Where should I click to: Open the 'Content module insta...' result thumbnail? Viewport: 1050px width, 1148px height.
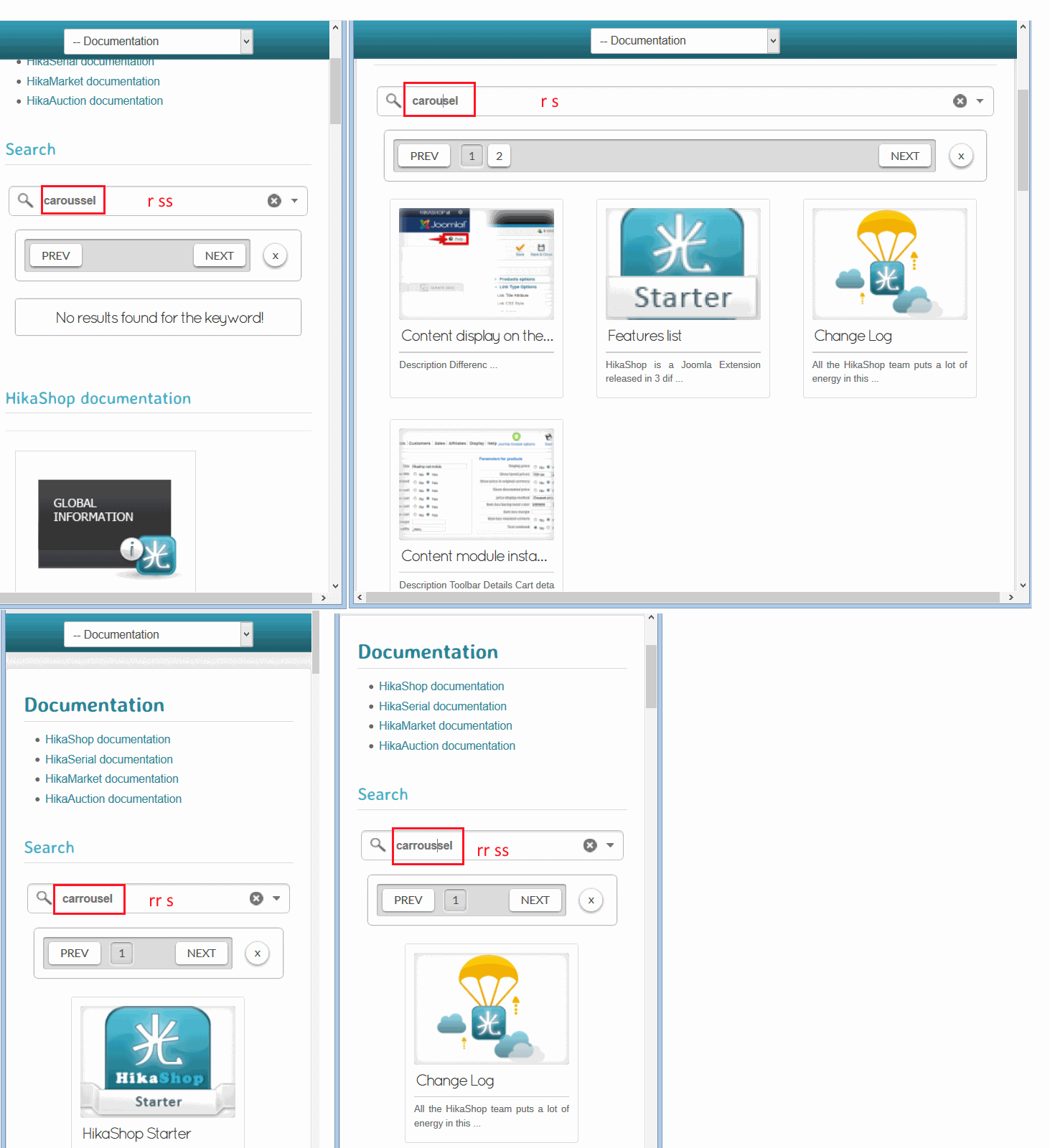[477, 484]
